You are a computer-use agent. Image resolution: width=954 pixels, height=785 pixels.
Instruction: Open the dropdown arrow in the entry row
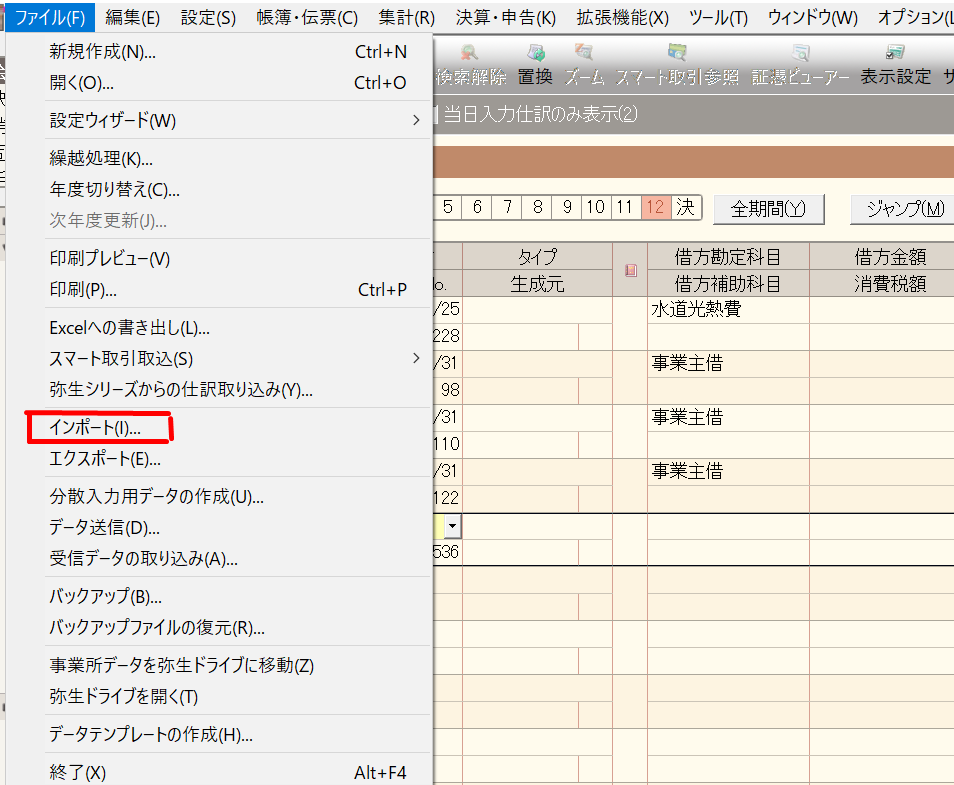(x=453, y=525)
